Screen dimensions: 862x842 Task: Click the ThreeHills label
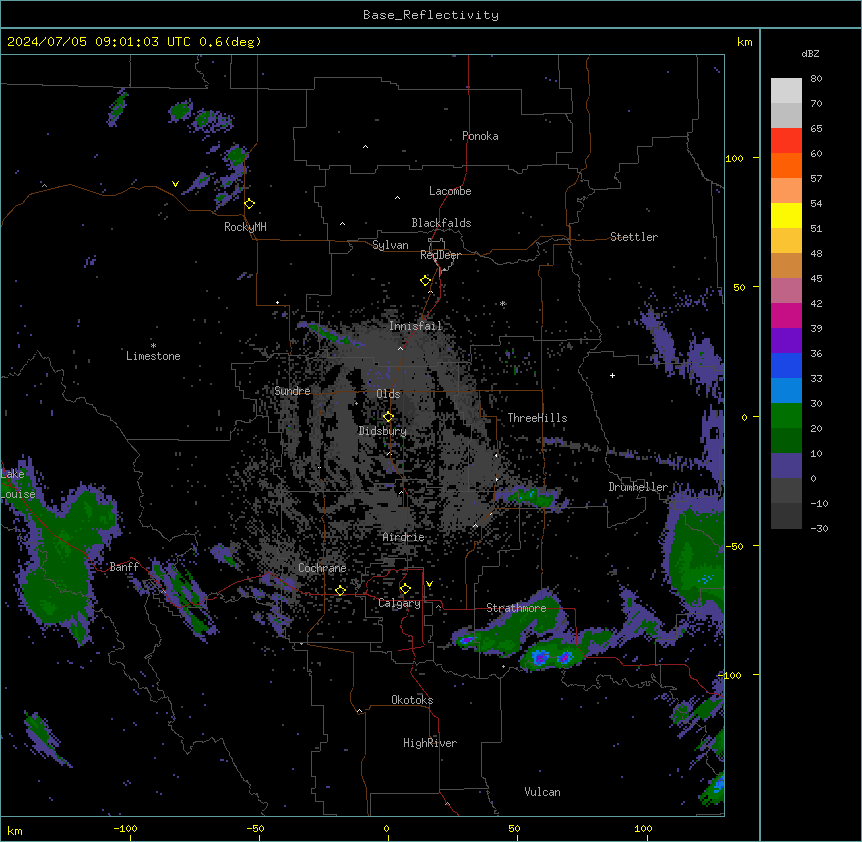click(537, 418)
